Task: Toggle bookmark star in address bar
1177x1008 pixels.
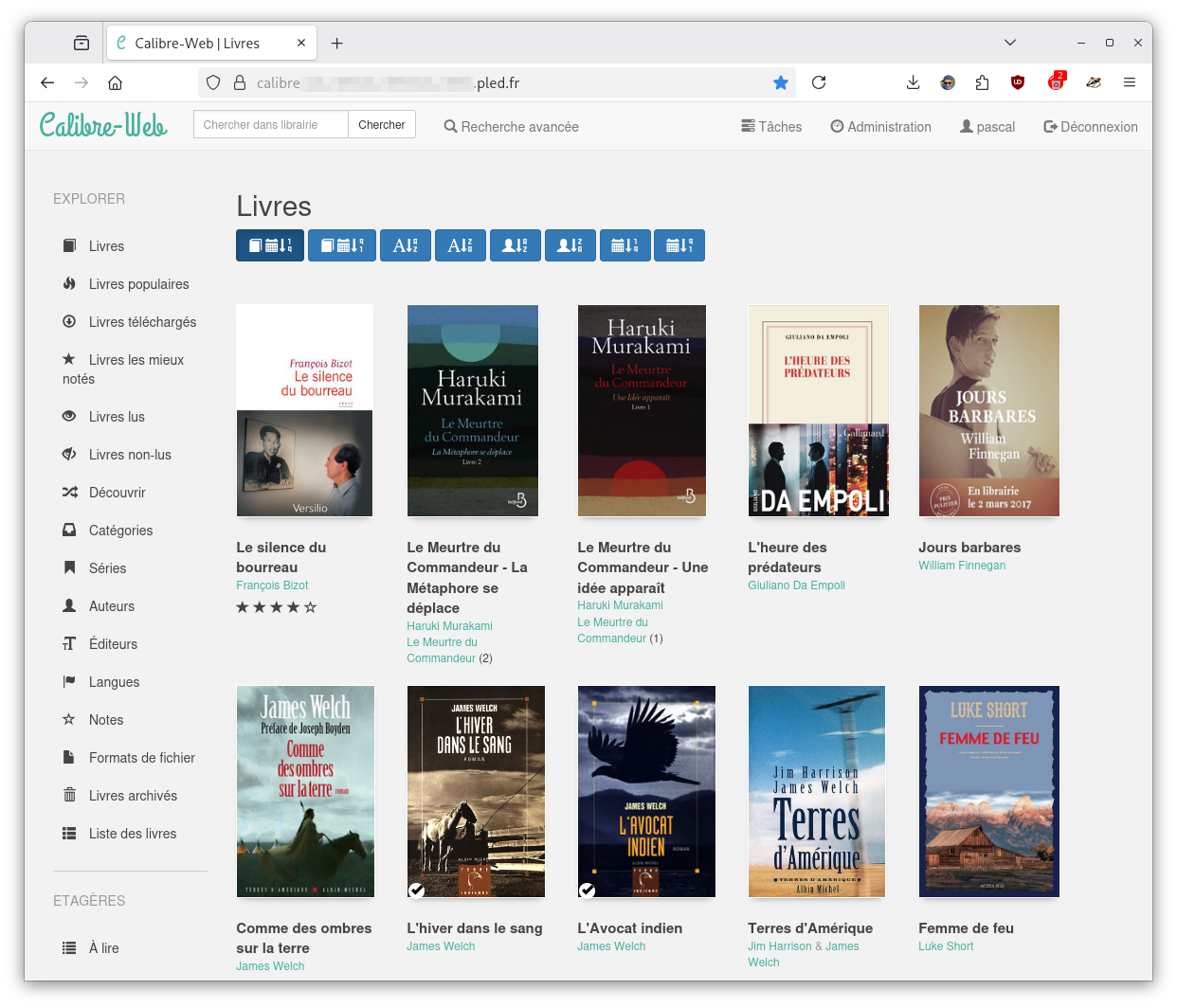Action: click(x=781, y=82)
